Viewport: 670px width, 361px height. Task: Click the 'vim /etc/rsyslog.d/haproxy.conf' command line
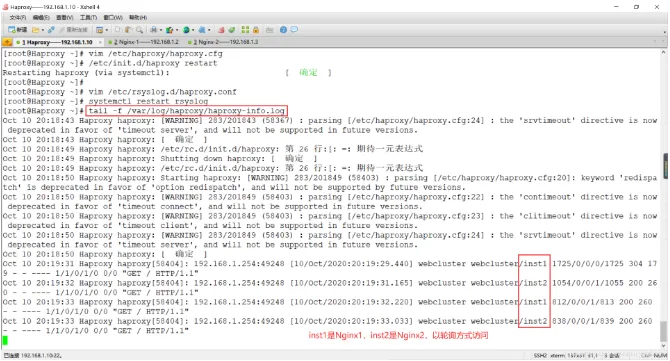120,92
